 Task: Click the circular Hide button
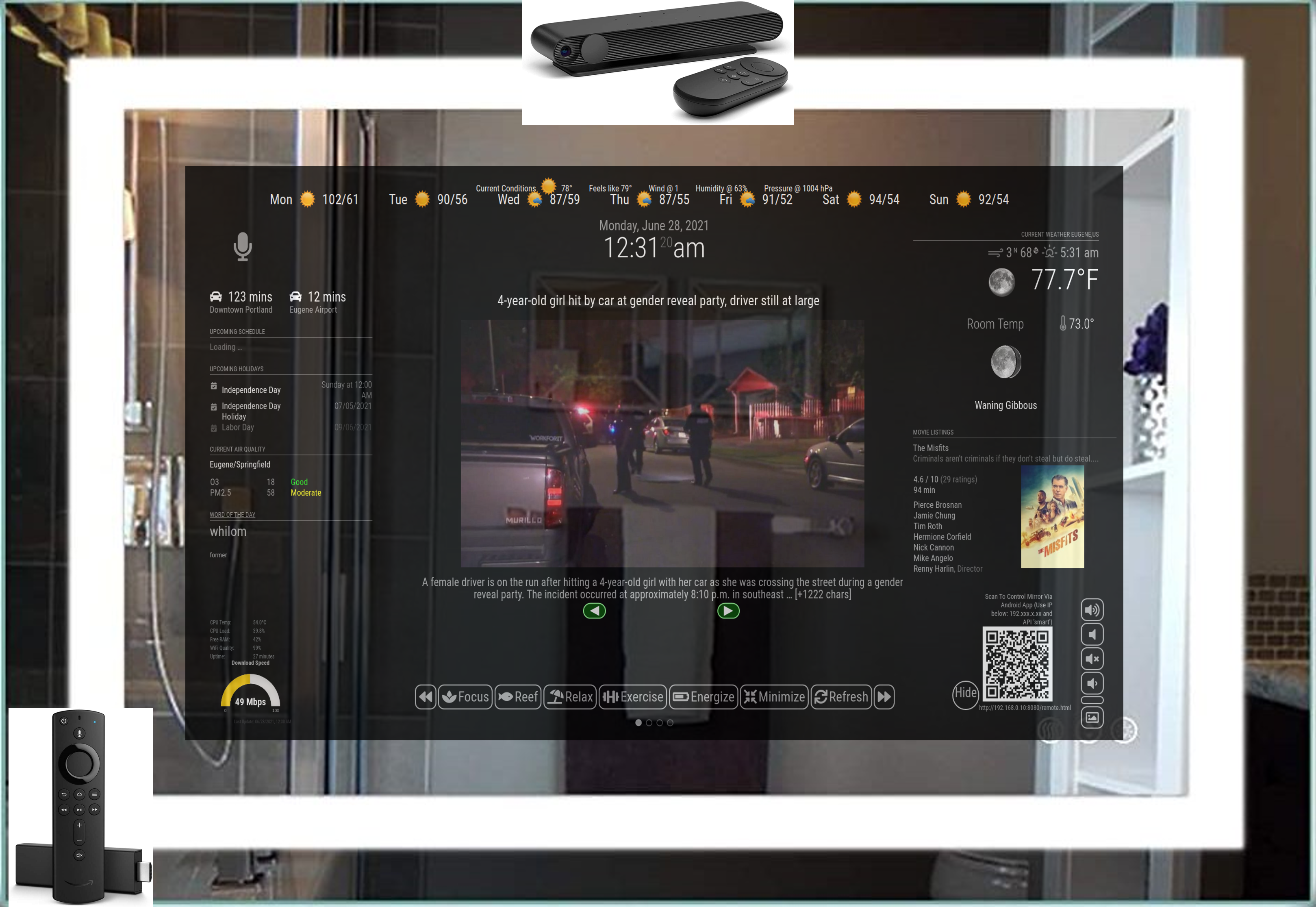coord(966,694)
